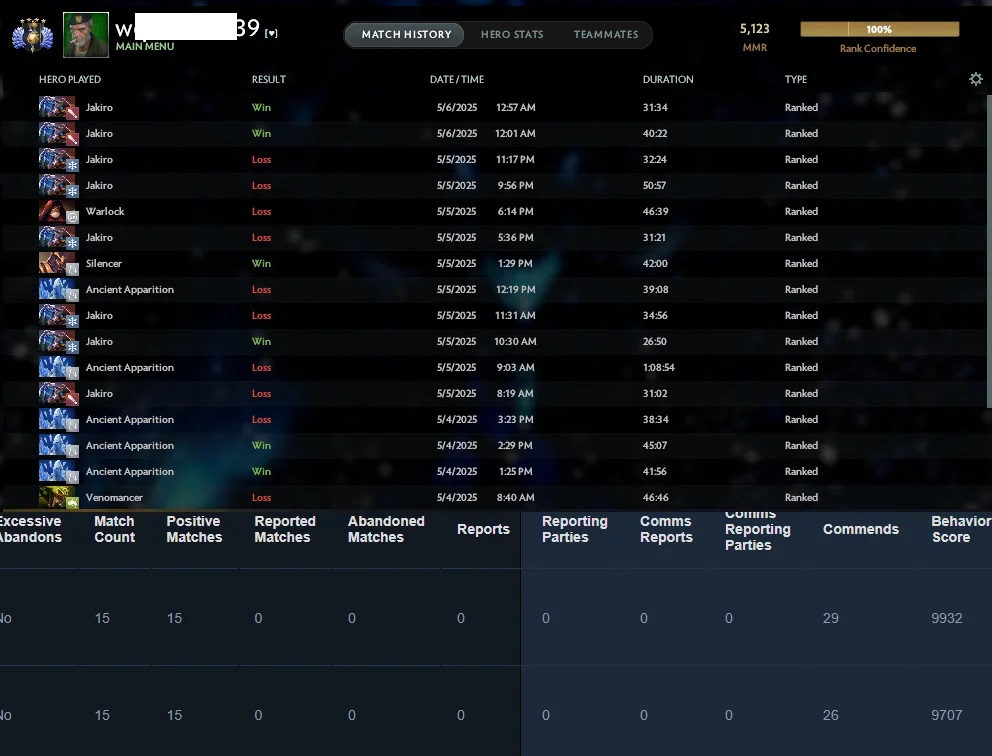Image resolution: width=992 pixels, height=756 pixels.
Task: Click Jakiro hero icon in 8:19 AM match
Action: (58, 393)
